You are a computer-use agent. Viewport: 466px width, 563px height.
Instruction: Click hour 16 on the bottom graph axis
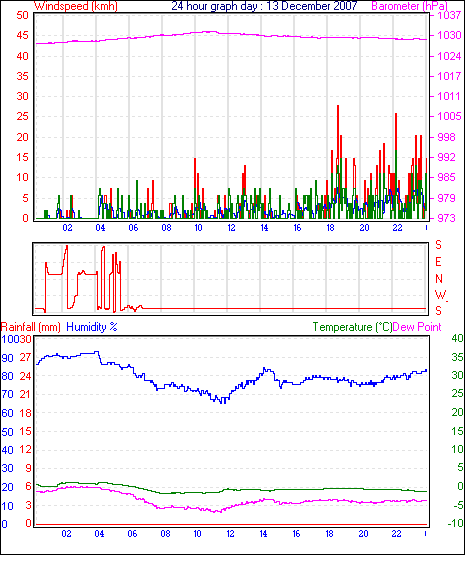point(296,534)
